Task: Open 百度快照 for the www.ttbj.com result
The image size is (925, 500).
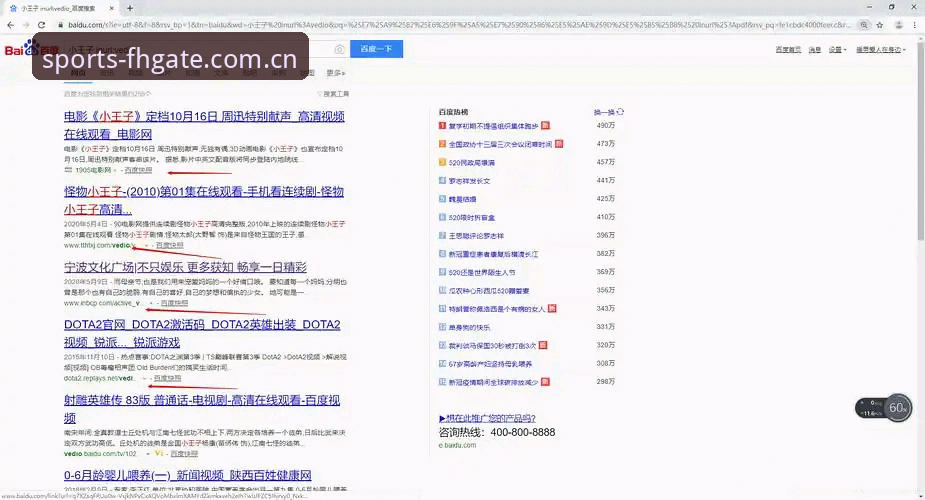Action: 170,245
